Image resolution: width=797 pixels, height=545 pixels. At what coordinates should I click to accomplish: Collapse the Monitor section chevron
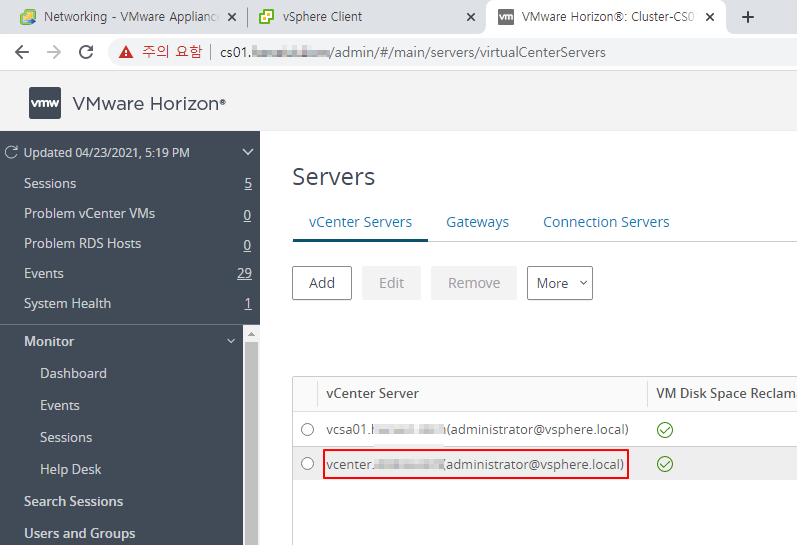tap(231, 341)
